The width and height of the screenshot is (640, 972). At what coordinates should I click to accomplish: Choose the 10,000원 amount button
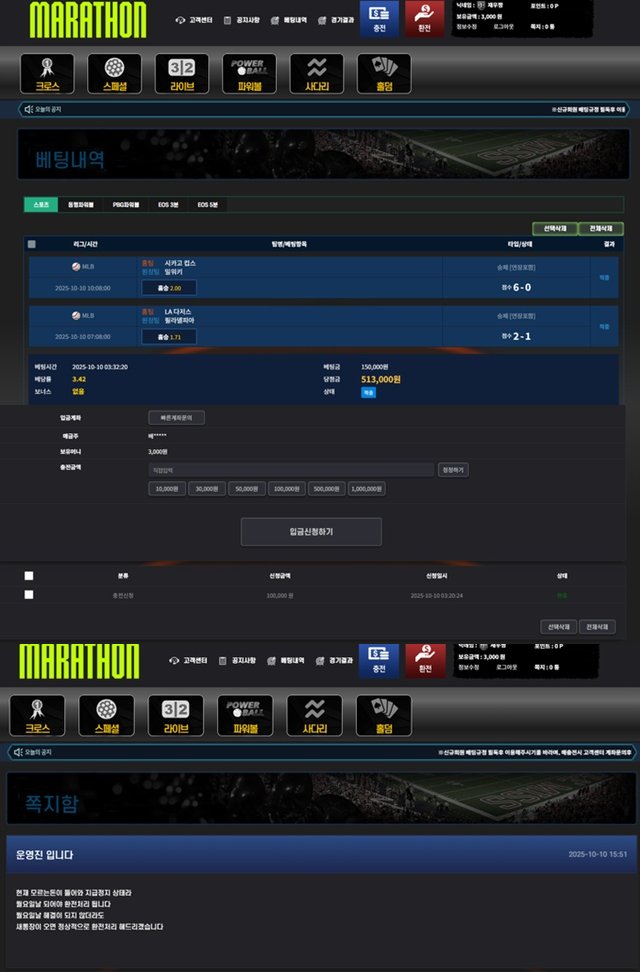[x=167, y=489]
